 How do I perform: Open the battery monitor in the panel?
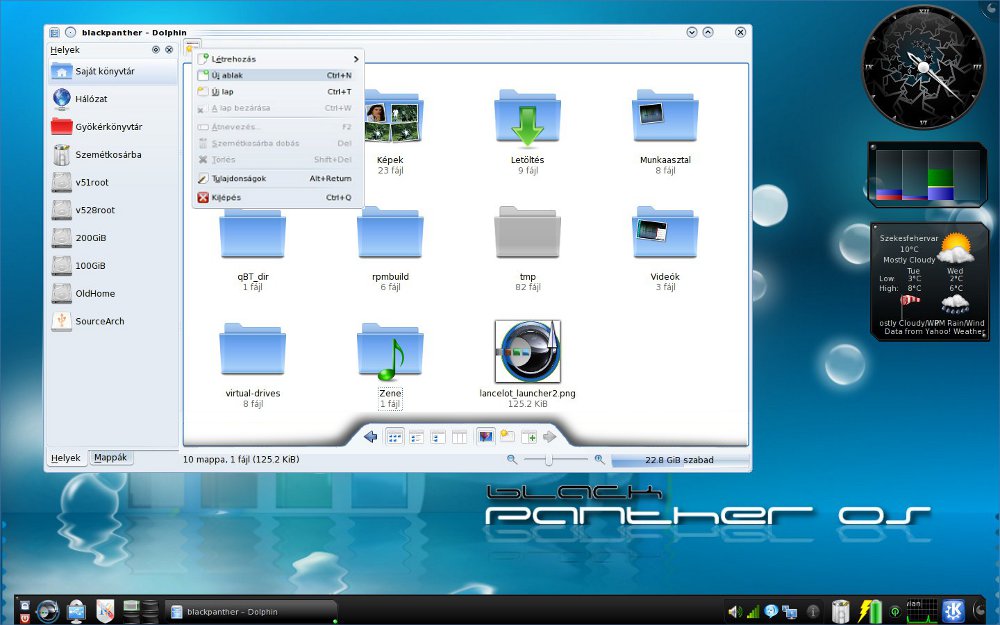click(x=869, y=611)
